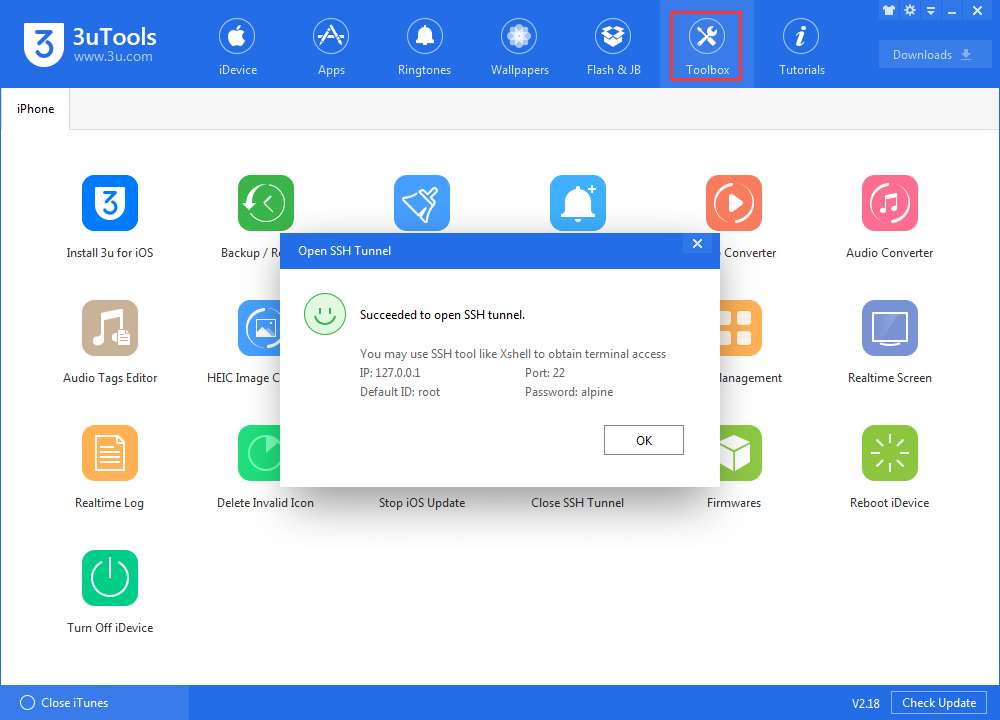The image size is (1000, 720).
Task: Select the Toolbox section
Action: click(x=706, y=46)
